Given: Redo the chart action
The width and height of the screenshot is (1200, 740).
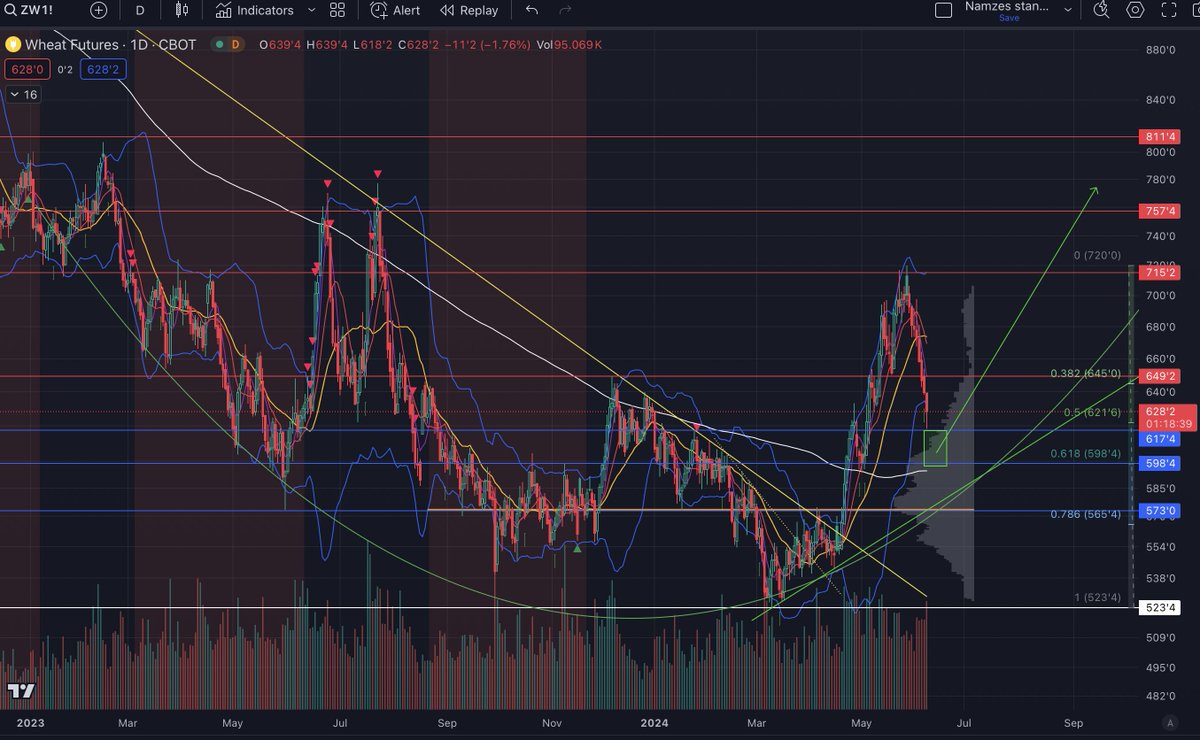Looking at the screenshot, I should click(566, 10).
